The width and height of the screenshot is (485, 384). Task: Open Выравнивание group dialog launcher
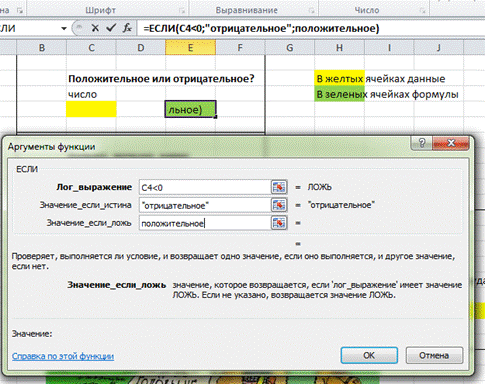pyautogui.click(x=311, y=11)
